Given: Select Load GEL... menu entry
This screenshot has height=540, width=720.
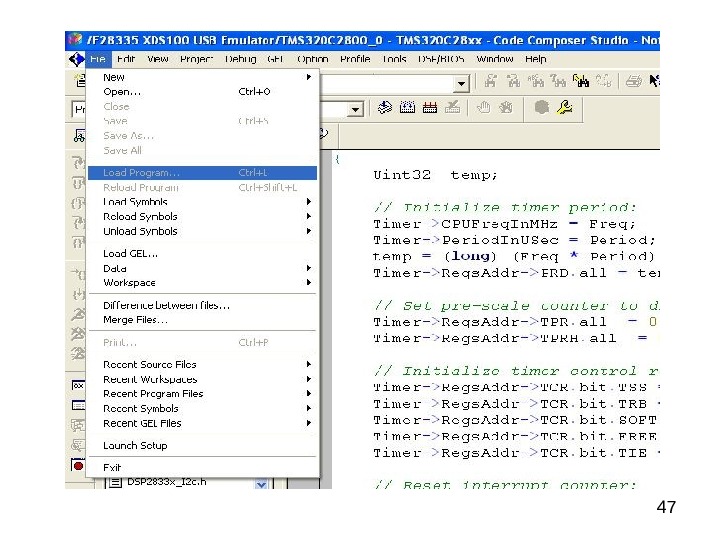Looking at the screenshot, I should [202, 253].
